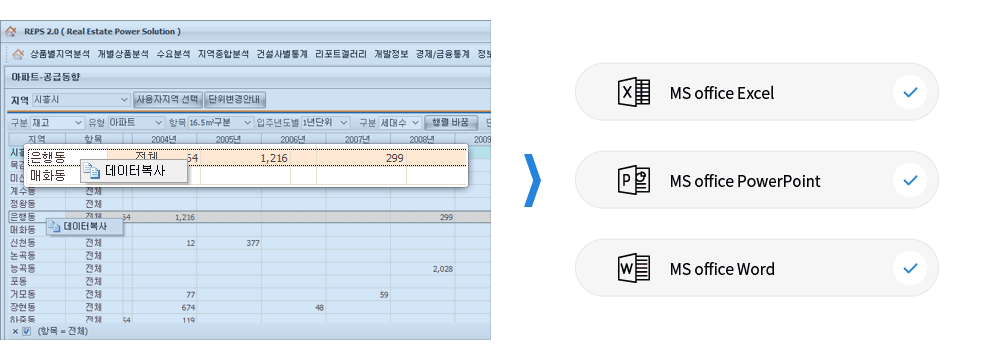This screenshot has width=983, height=360.
Task: Click the value 2,028 in the 능곡동 row
Action: click(x=443, y=268)
